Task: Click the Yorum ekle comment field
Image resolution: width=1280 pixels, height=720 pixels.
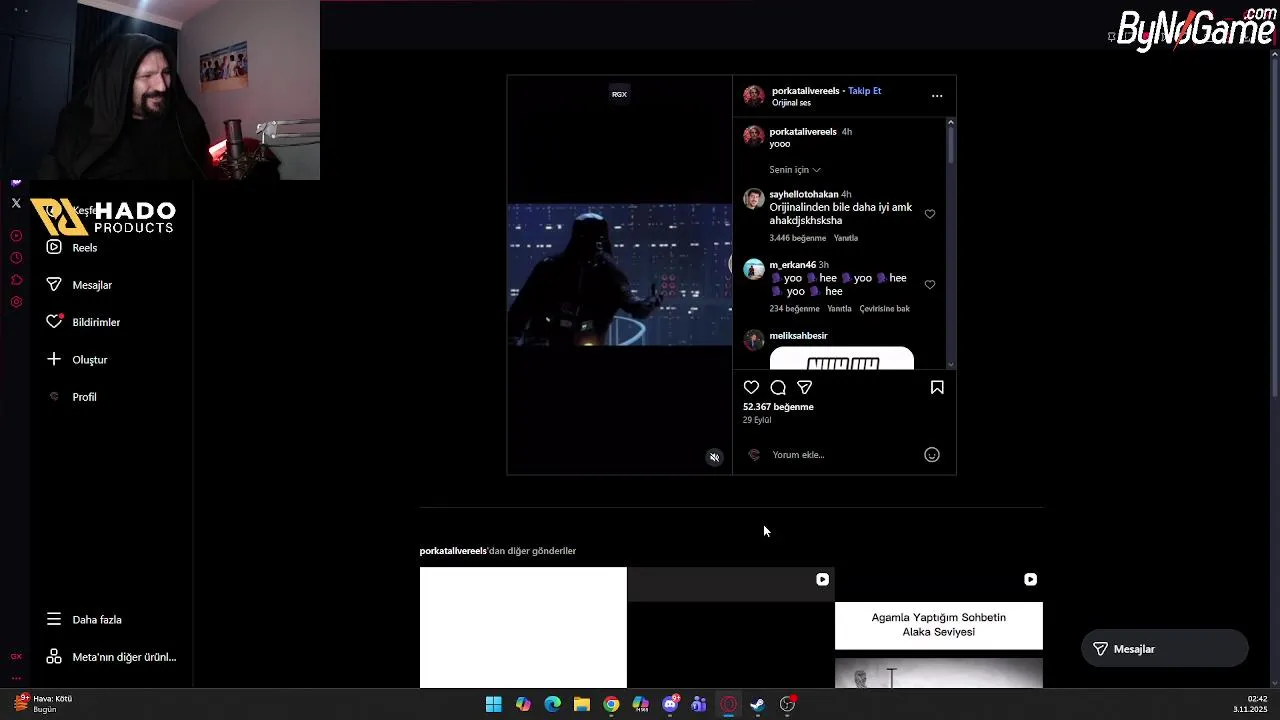Action: pyautogui.click(x=845, y=455)
